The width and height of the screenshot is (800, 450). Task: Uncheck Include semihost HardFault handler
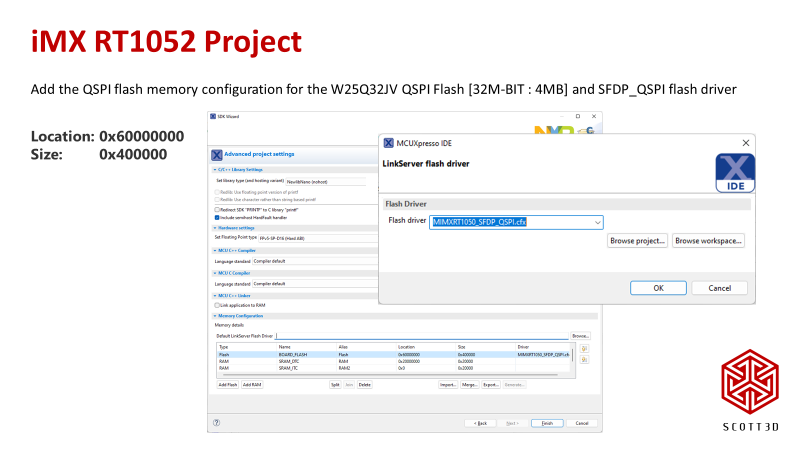[x=217, y=217]
